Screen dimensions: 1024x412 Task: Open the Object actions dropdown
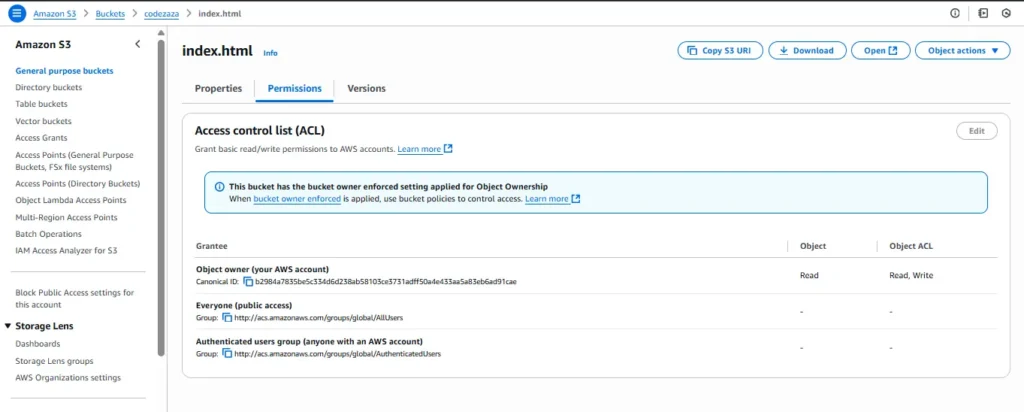[x=963, y=50]
